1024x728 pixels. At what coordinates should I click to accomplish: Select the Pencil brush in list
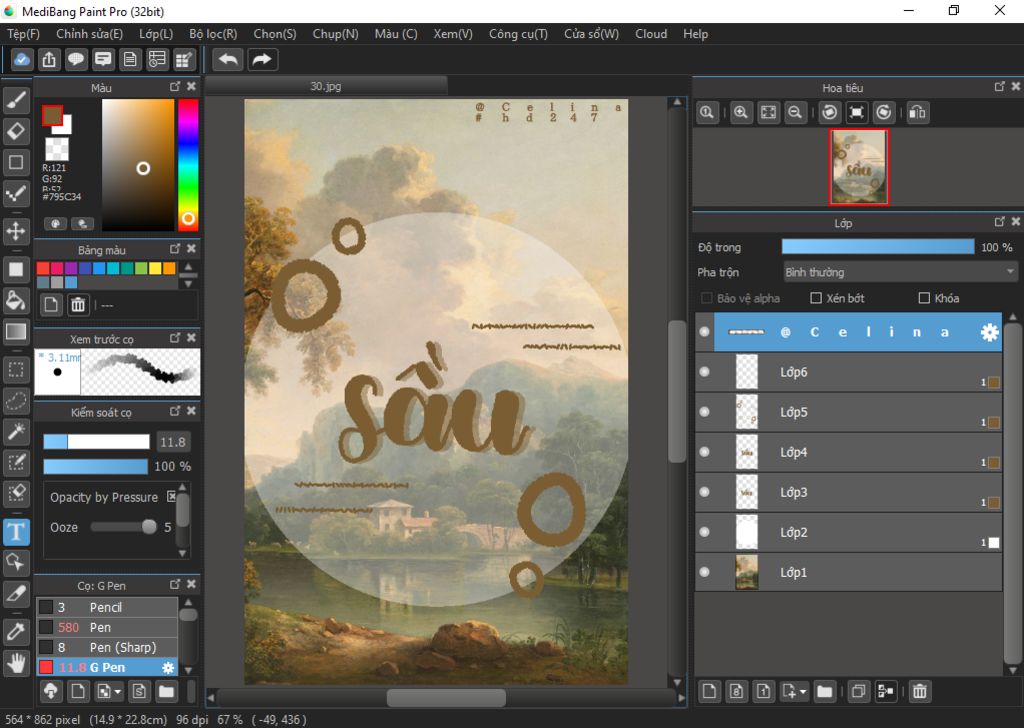(x=106, y=607)
